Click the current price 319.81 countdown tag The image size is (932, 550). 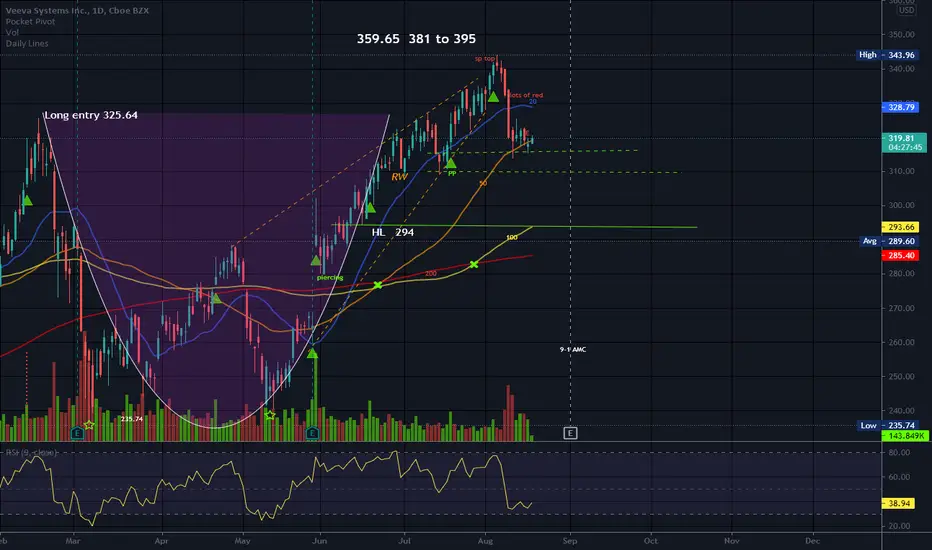pyautogui.click(x=904, y=143)
